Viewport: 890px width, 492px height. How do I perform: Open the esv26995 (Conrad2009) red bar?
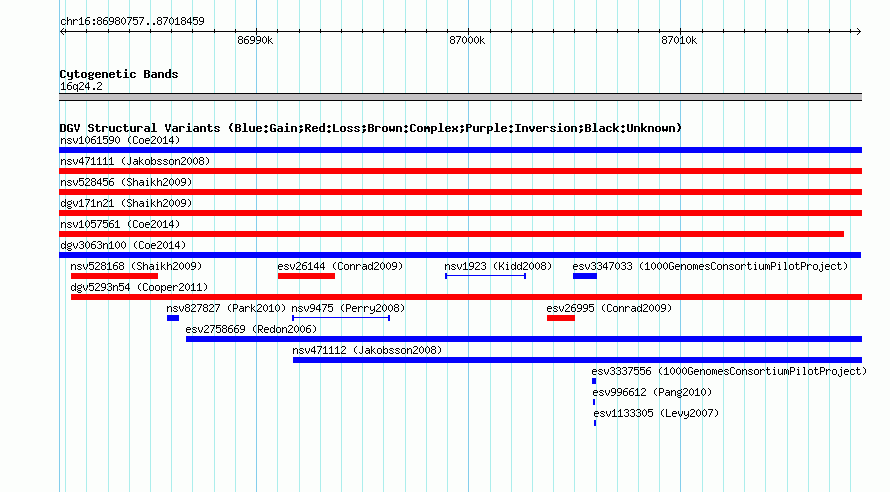(x=561, y=318)
